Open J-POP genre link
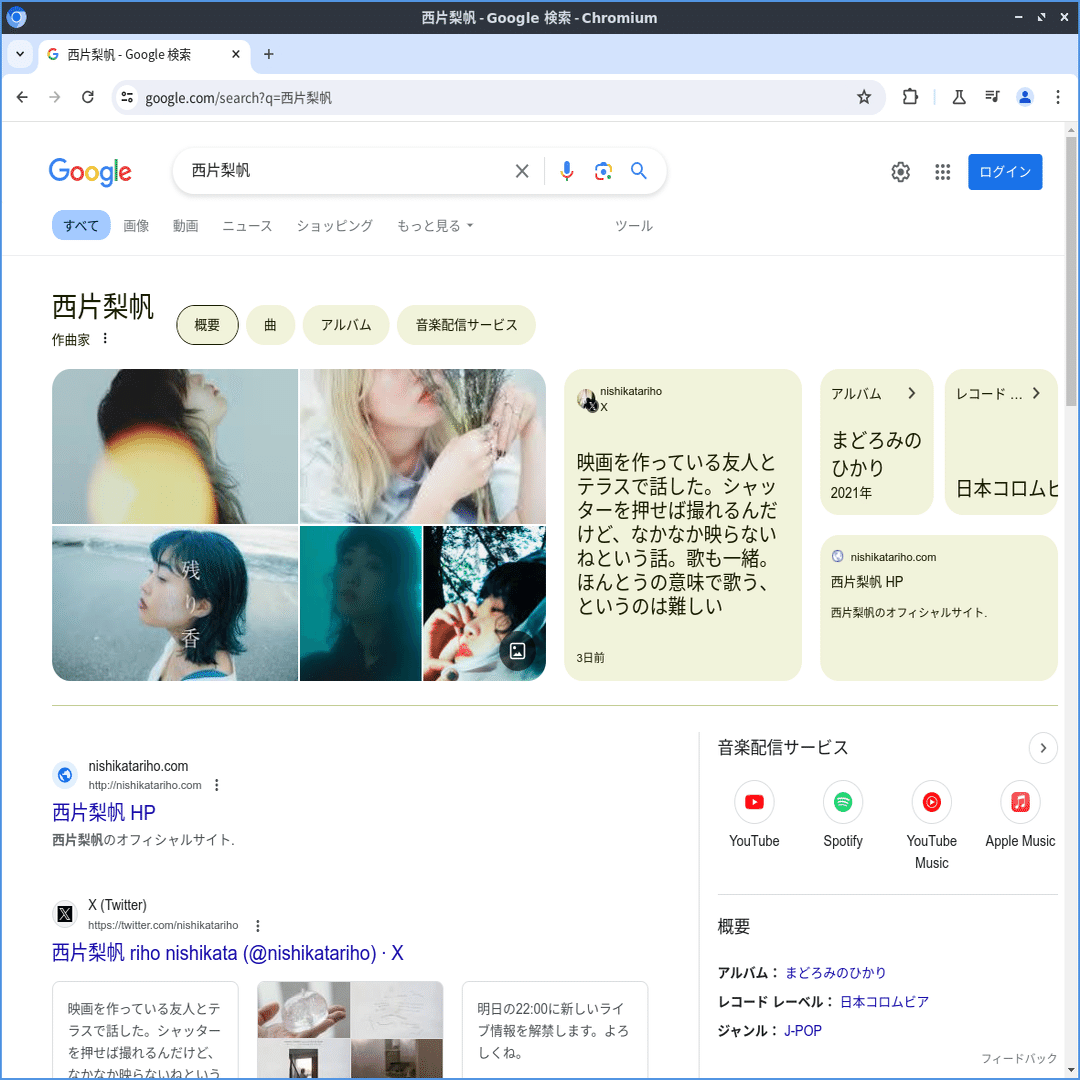 pyautogui.click(x=803, y=1030)
